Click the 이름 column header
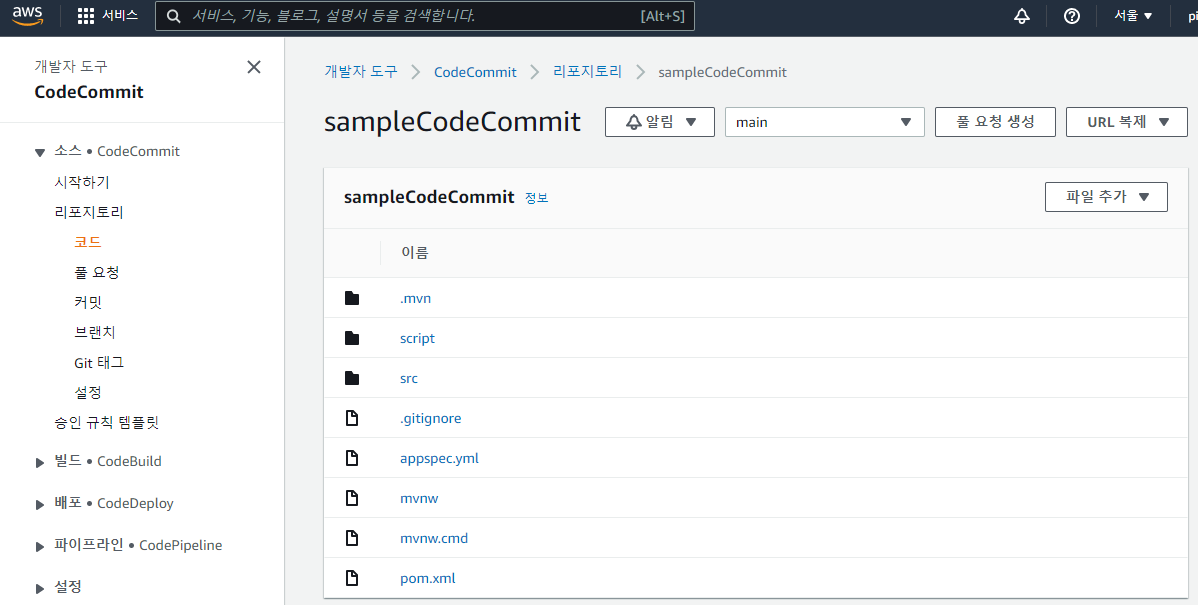Viewport: 1198px width, 605px height. [x=415, y=252]
